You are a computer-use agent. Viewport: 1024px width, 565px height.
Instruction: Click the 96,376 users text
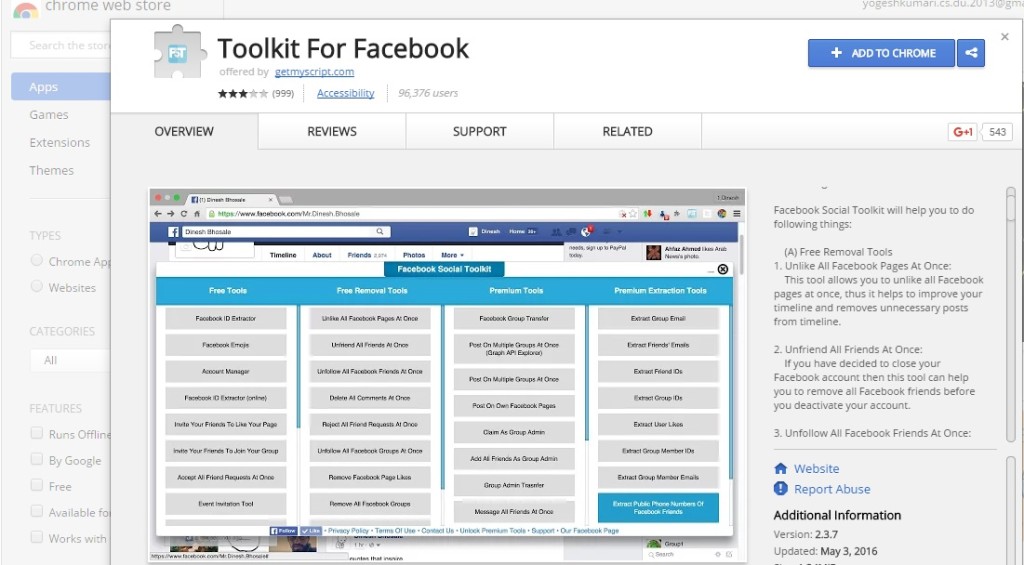[428, 93]
